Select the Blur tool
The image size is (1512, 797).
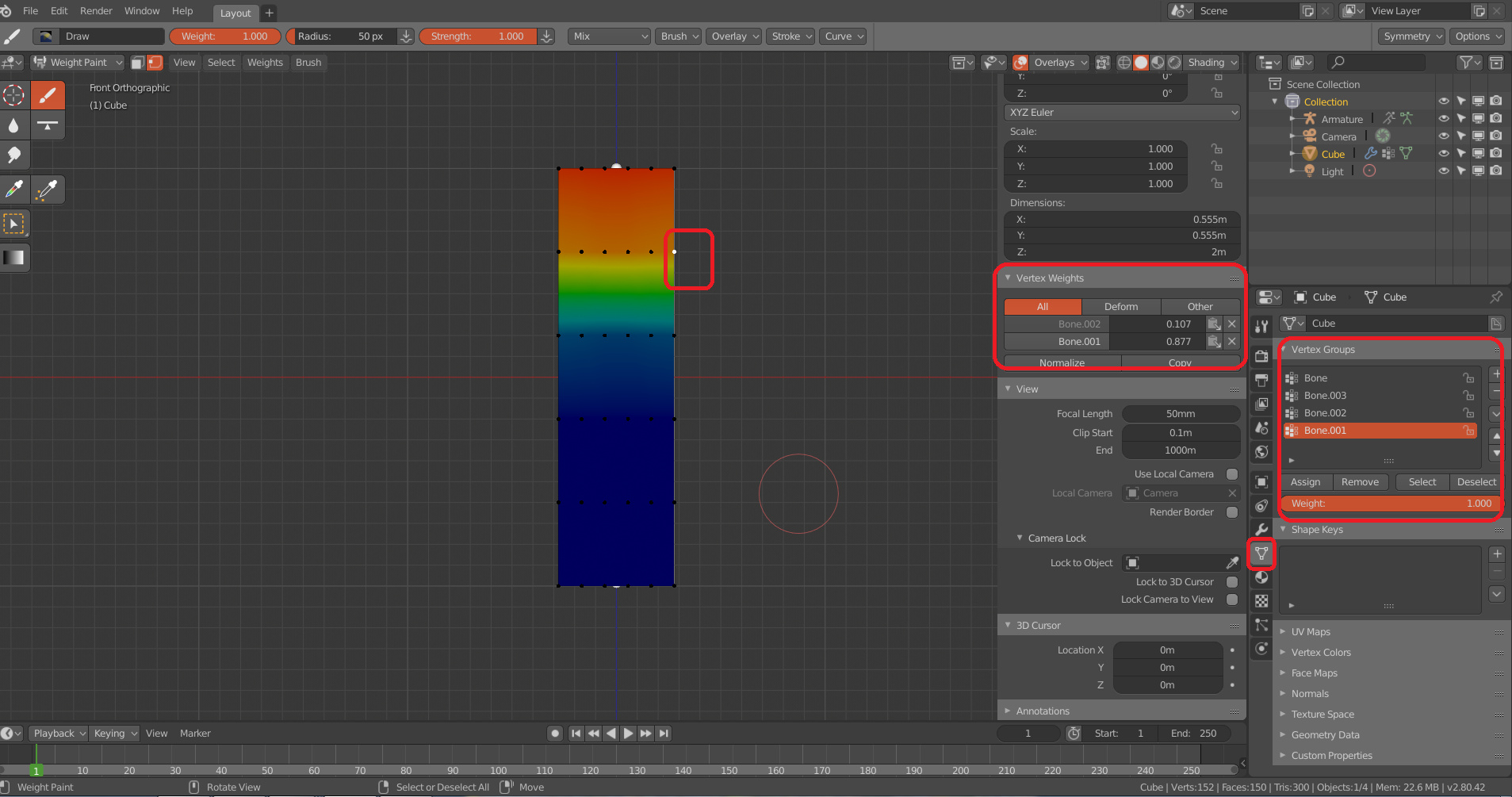[13, 125]
